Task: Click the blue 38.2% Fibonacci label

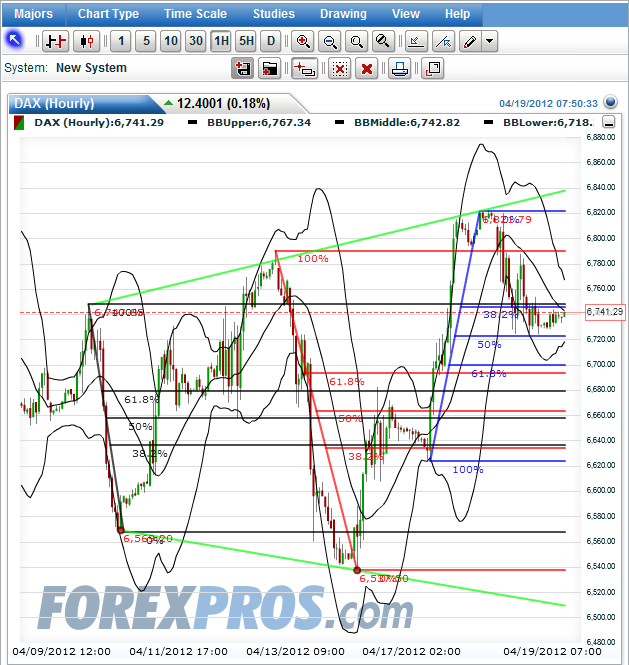Action: pos(500,315)
